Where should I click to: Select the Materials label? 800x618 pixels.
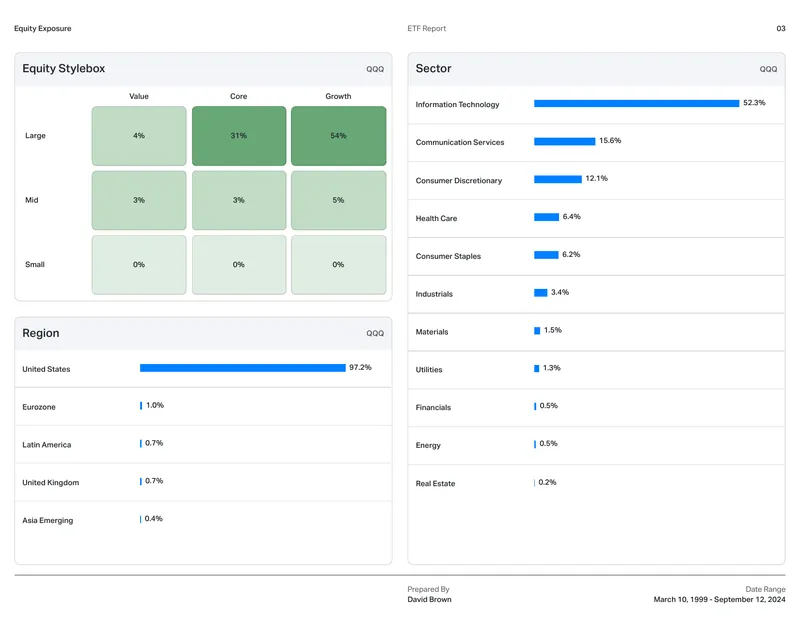click(x=432, y=332)
